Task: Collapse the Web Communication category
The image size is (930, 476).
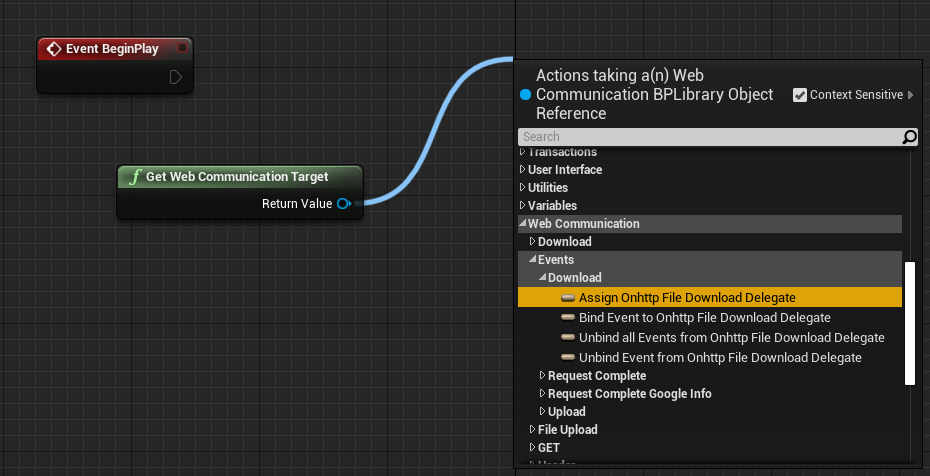Action: click(x=522, y=224)
